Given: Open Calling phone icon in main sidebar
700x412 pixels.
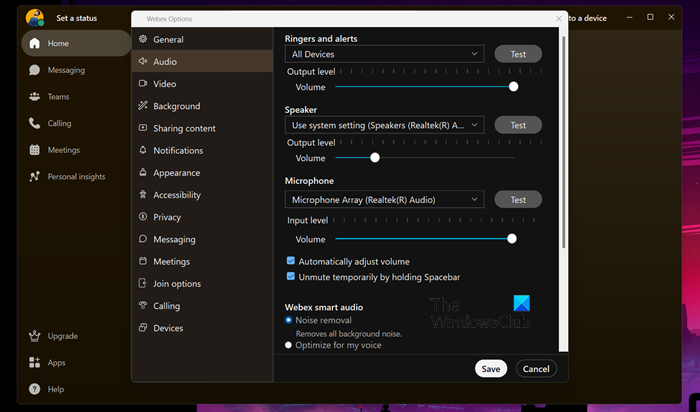Looking at the screenshot, I should click(34, 123).
